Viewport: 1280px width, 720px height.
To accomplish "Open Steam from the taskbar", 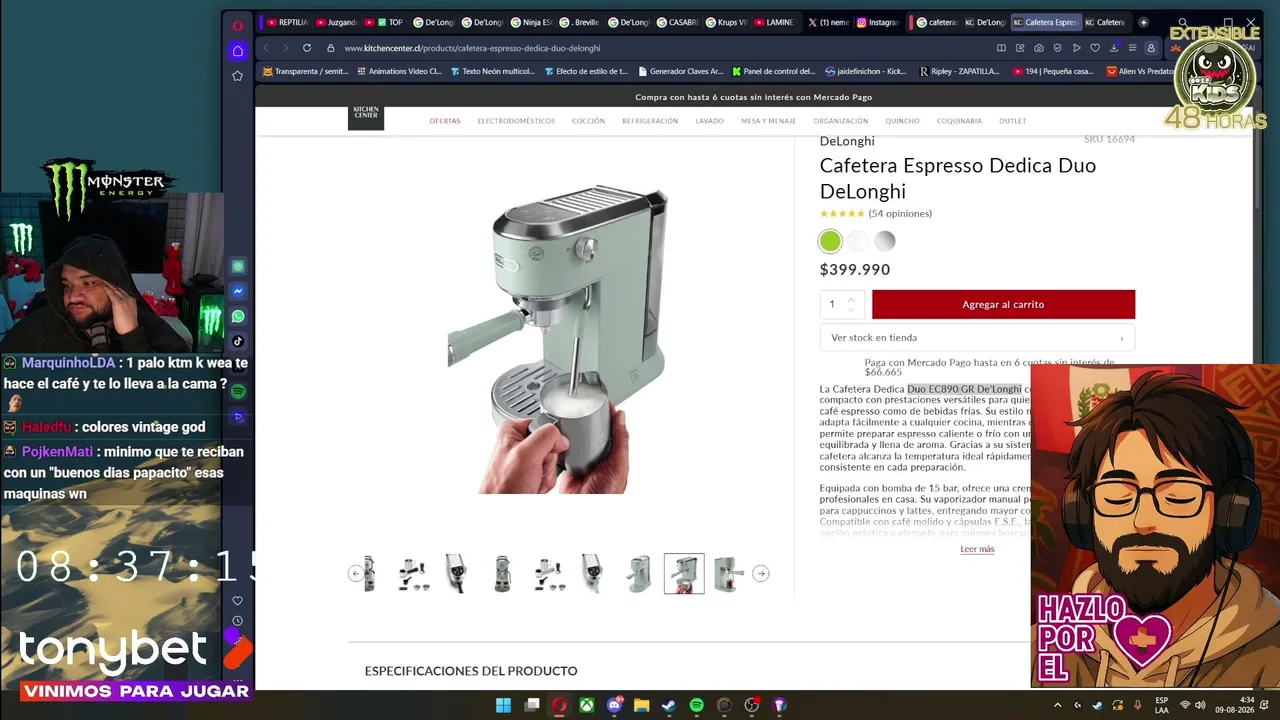I will (669, 705).
